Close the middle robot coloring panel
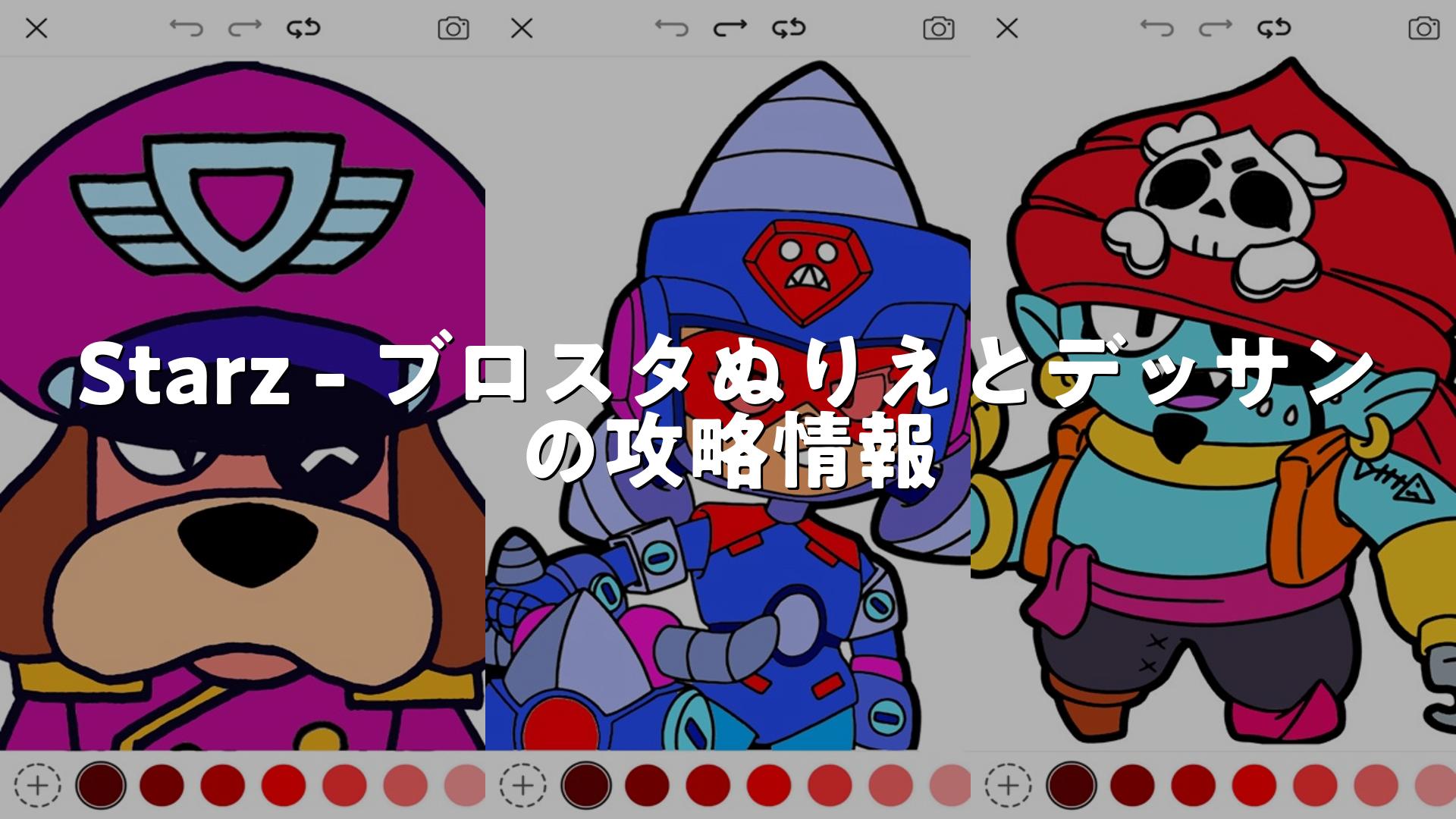The width and height of the screenshot is (1456, 819). 522,29
